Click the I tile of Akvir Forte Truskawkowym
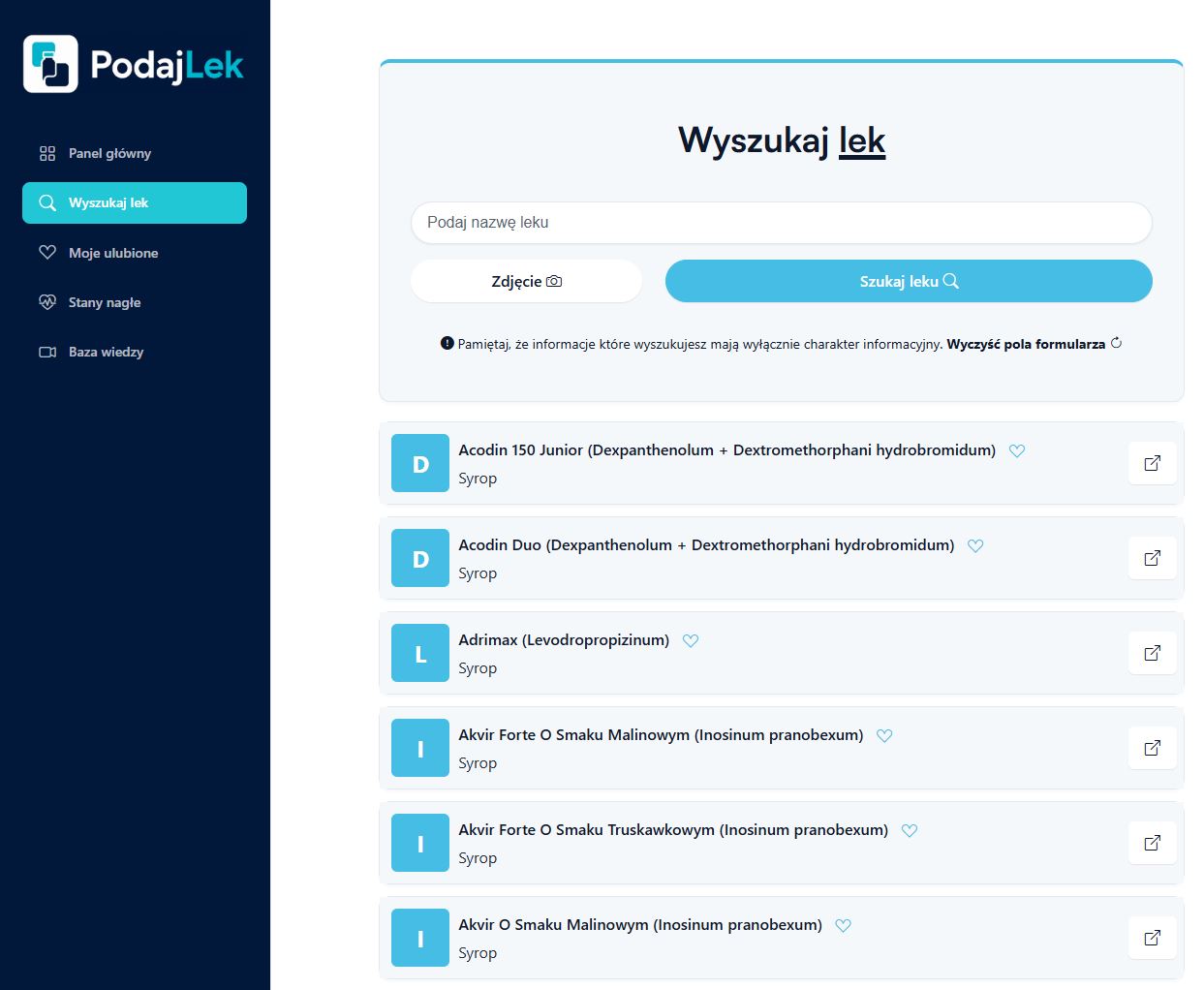Screen dimensions: 1204x990 pos(420,843)
